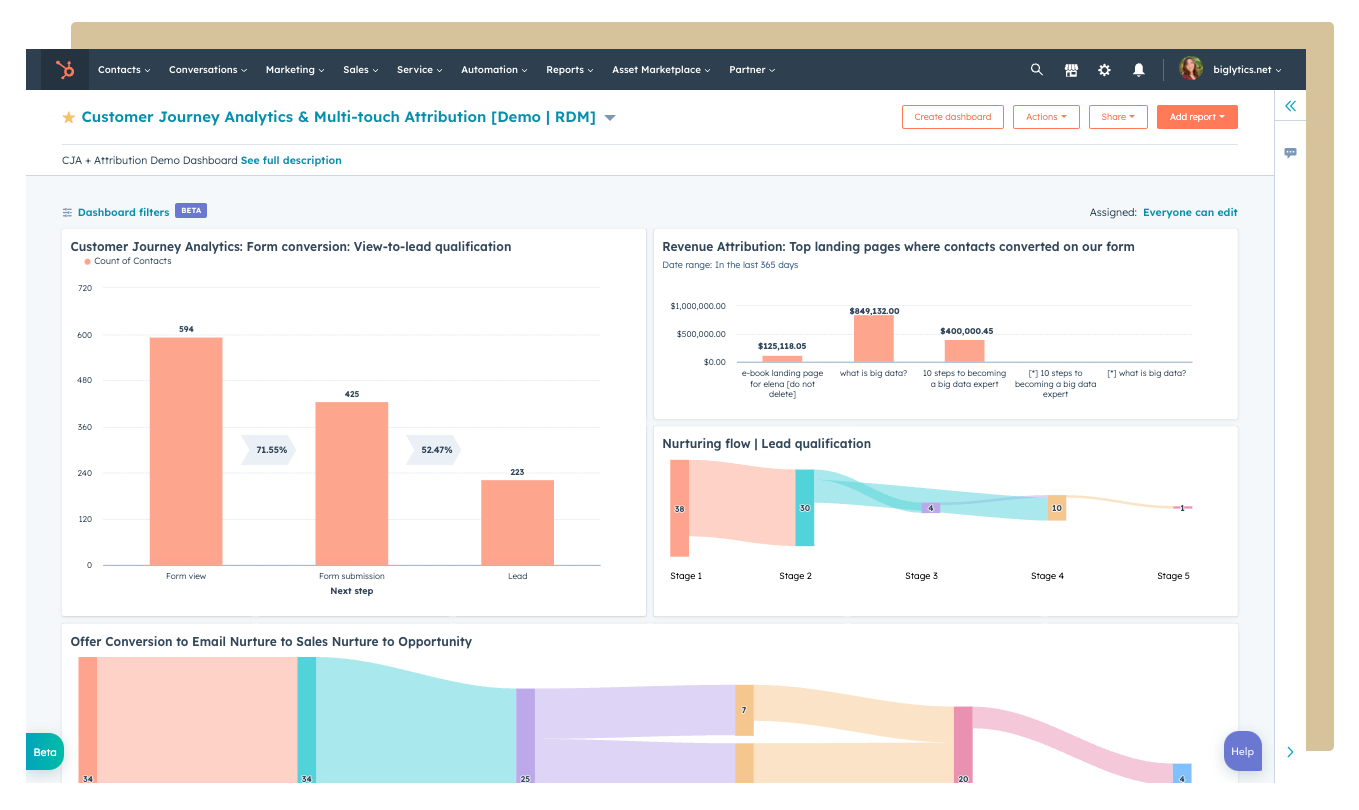Click the Stage 2 node labeled 30
Screen dimensions: 1359x810
coord(805,508)
